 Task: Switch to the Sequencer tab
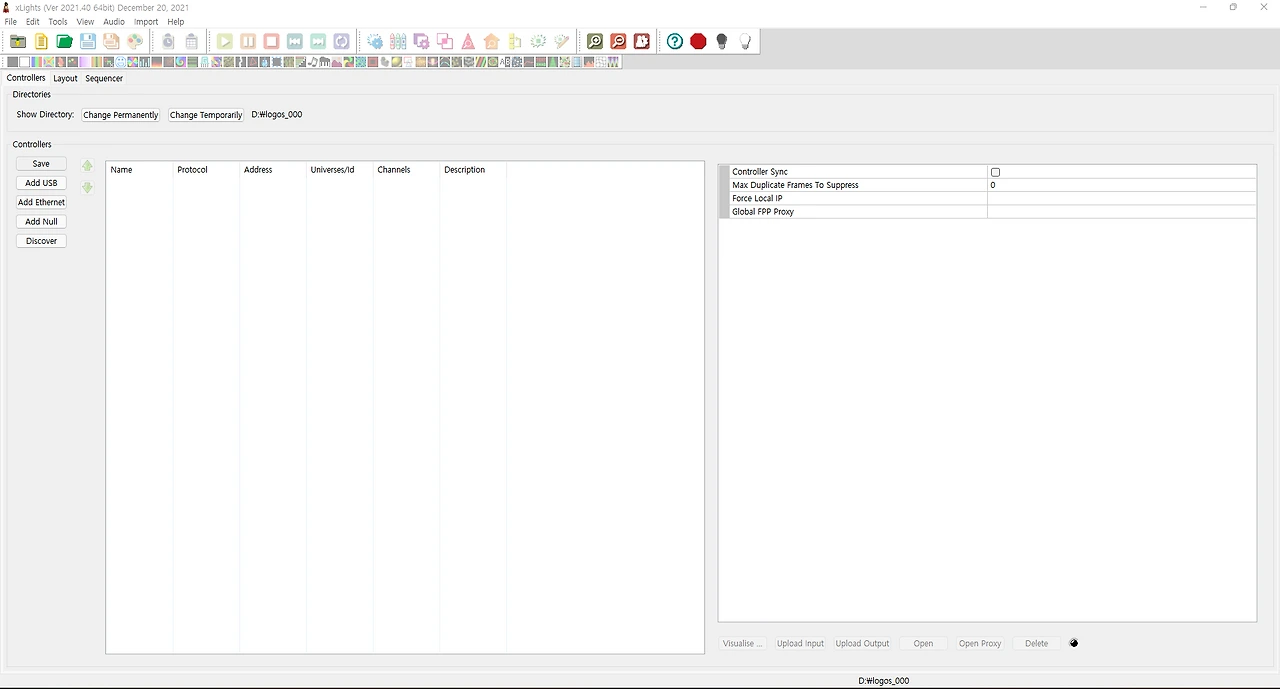pyautogui.click(x=104, y=78)
